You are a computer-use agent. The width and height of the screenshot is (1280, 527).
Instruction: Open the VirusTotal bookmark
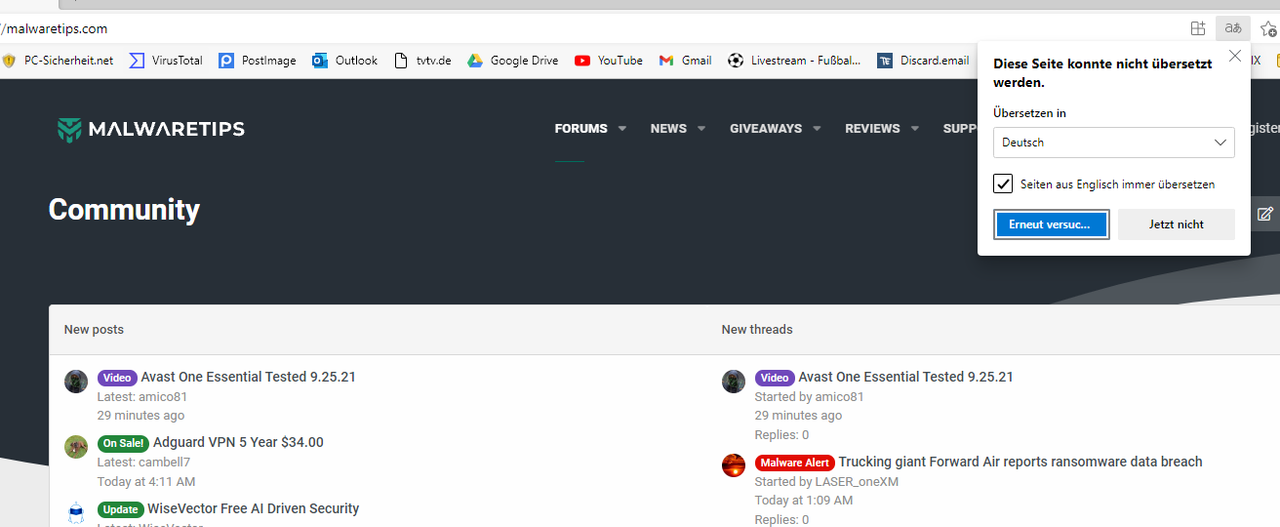[x=166, y=60]
